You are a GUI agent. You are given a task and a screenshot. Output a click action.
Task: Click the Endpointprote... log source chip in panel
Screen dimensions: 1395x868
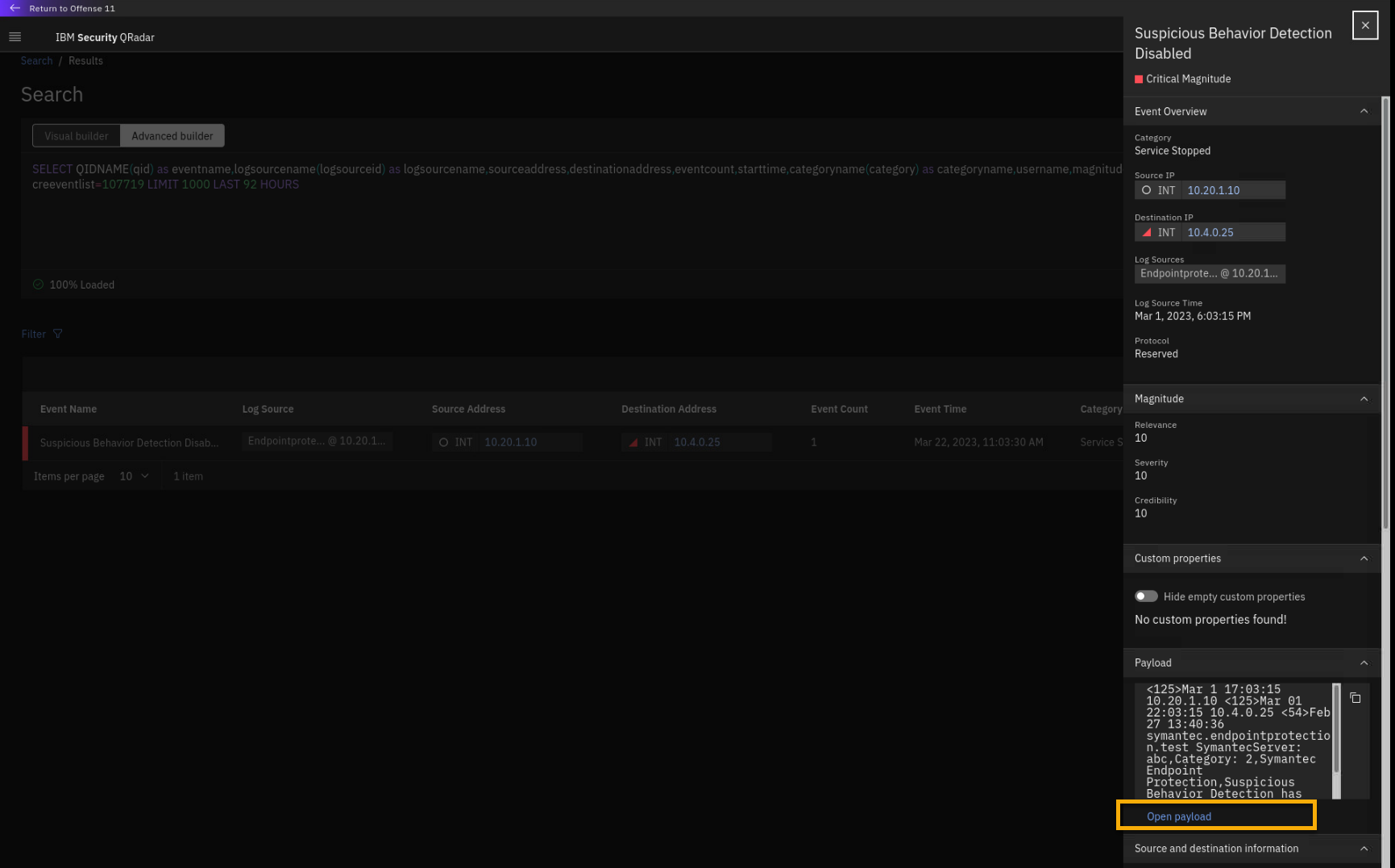pos(1209,273)
